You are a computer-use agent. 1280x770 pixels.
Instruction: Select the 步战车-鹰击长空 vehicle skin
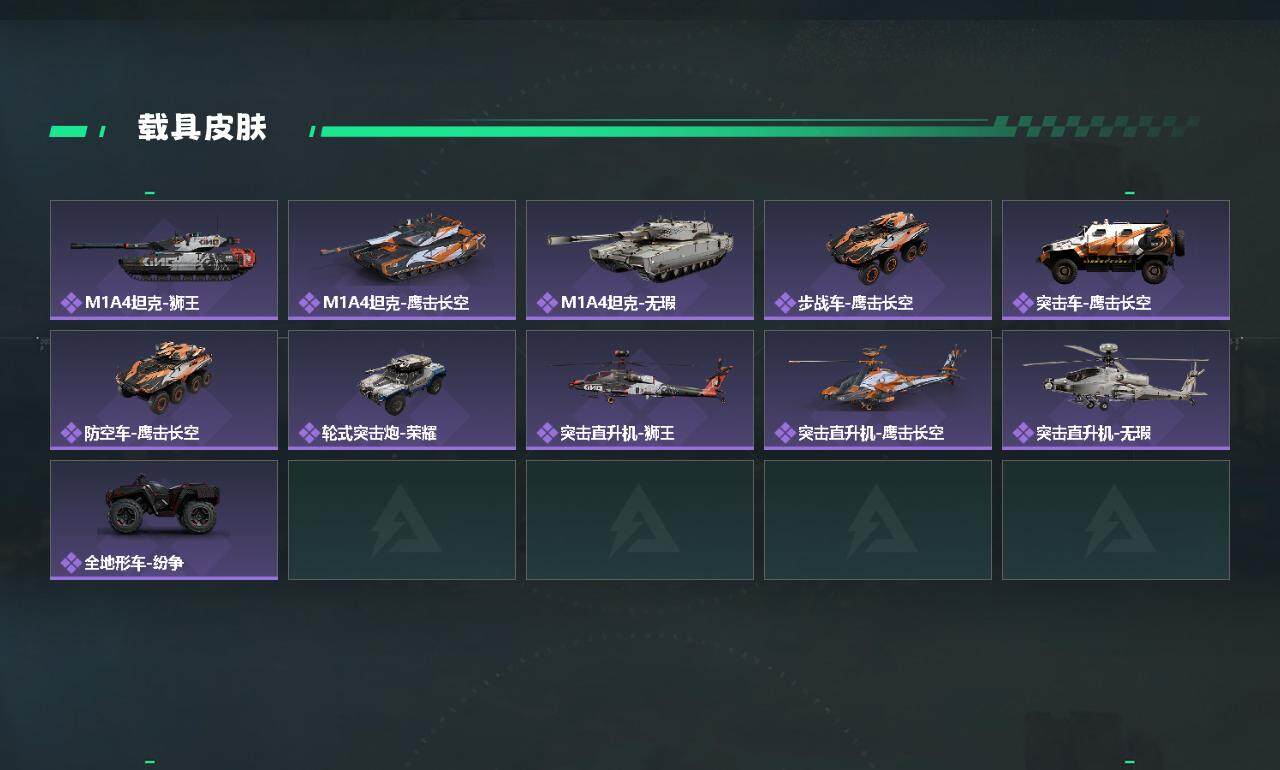(x=878, y=260)
